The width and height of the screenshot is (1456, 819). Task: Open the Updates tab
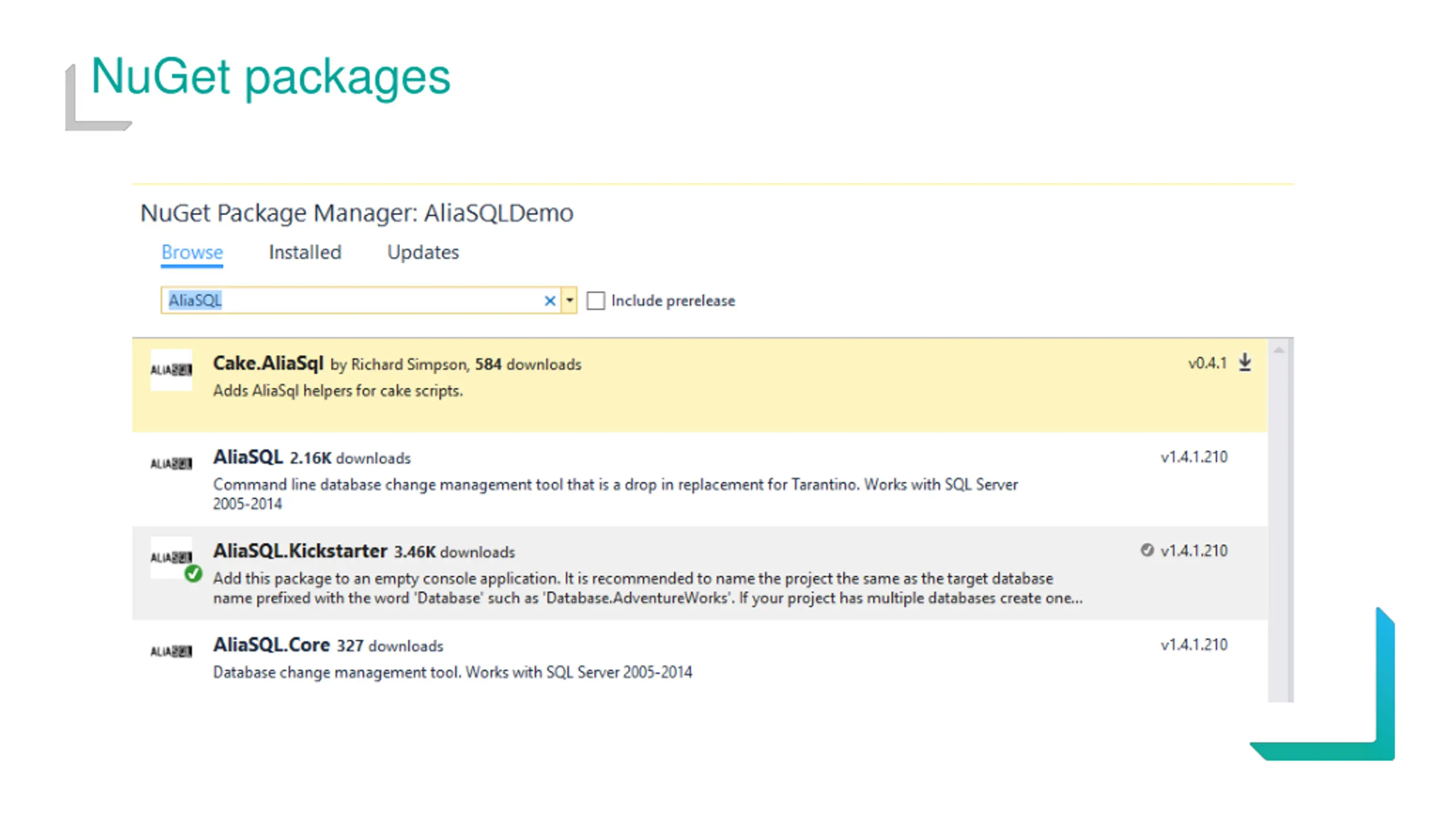(x=423, y=252)
